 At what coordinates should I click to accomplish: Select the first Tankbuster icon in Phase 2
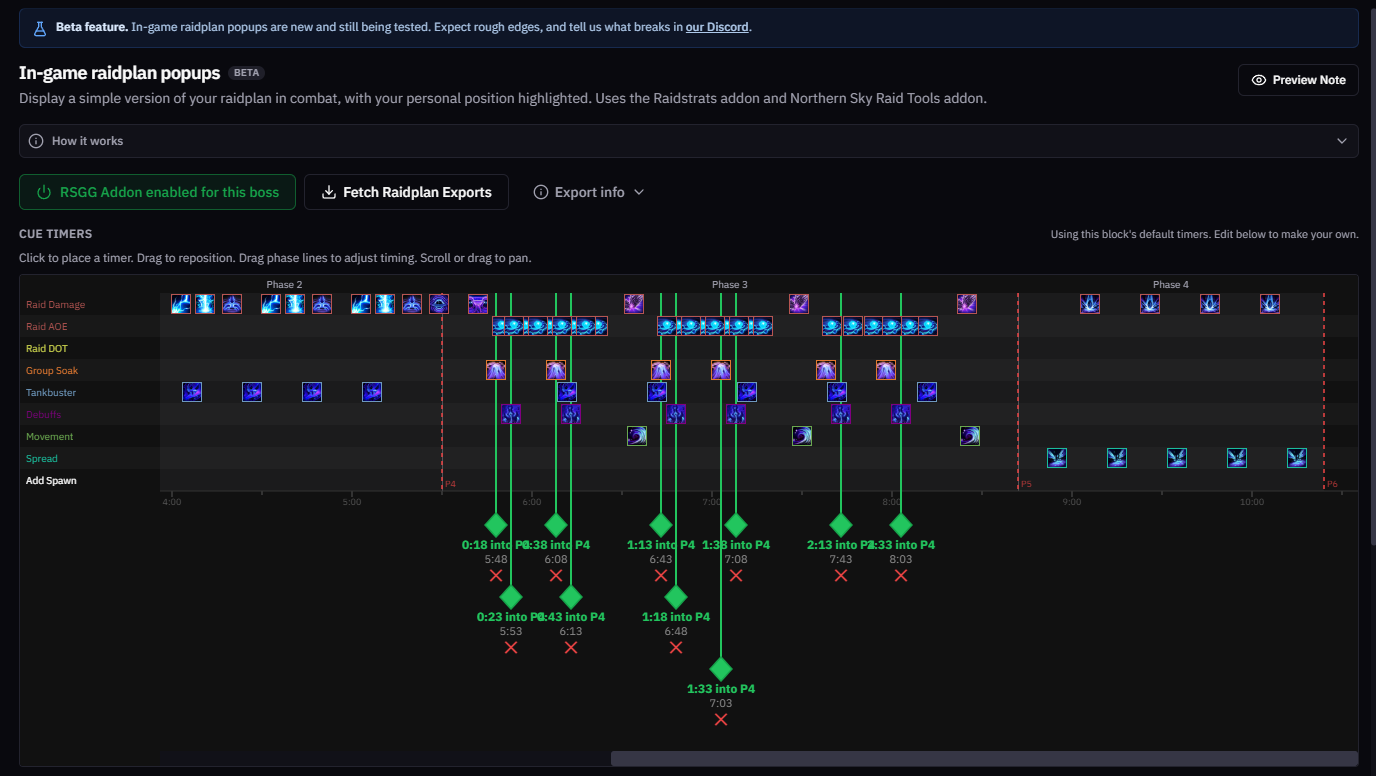click(x=192, y=392)
